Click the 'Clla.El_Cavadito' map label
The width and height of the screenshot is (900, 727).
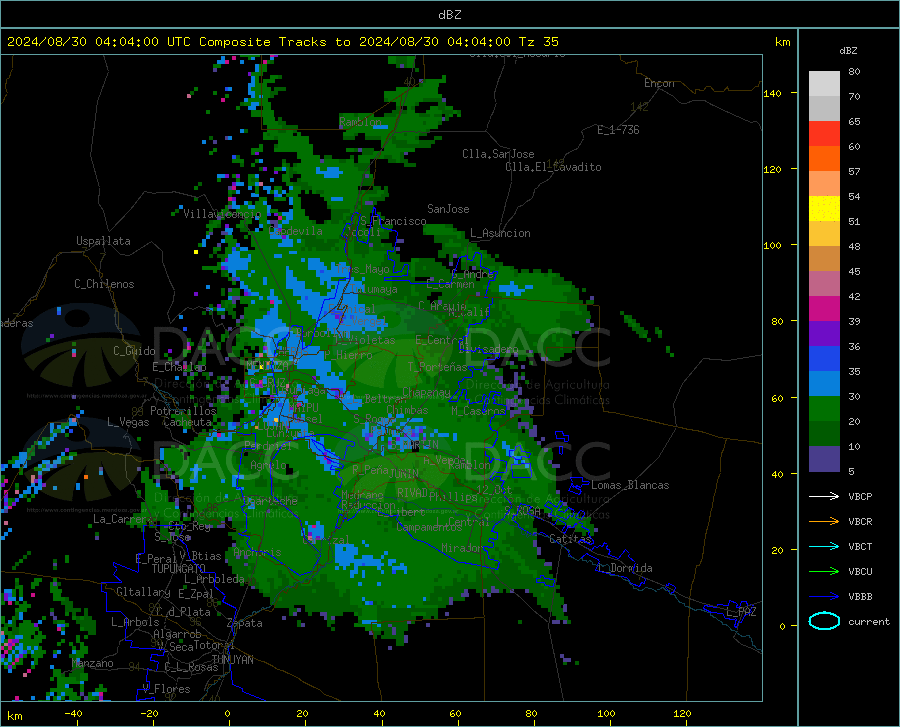coord(553,167)
